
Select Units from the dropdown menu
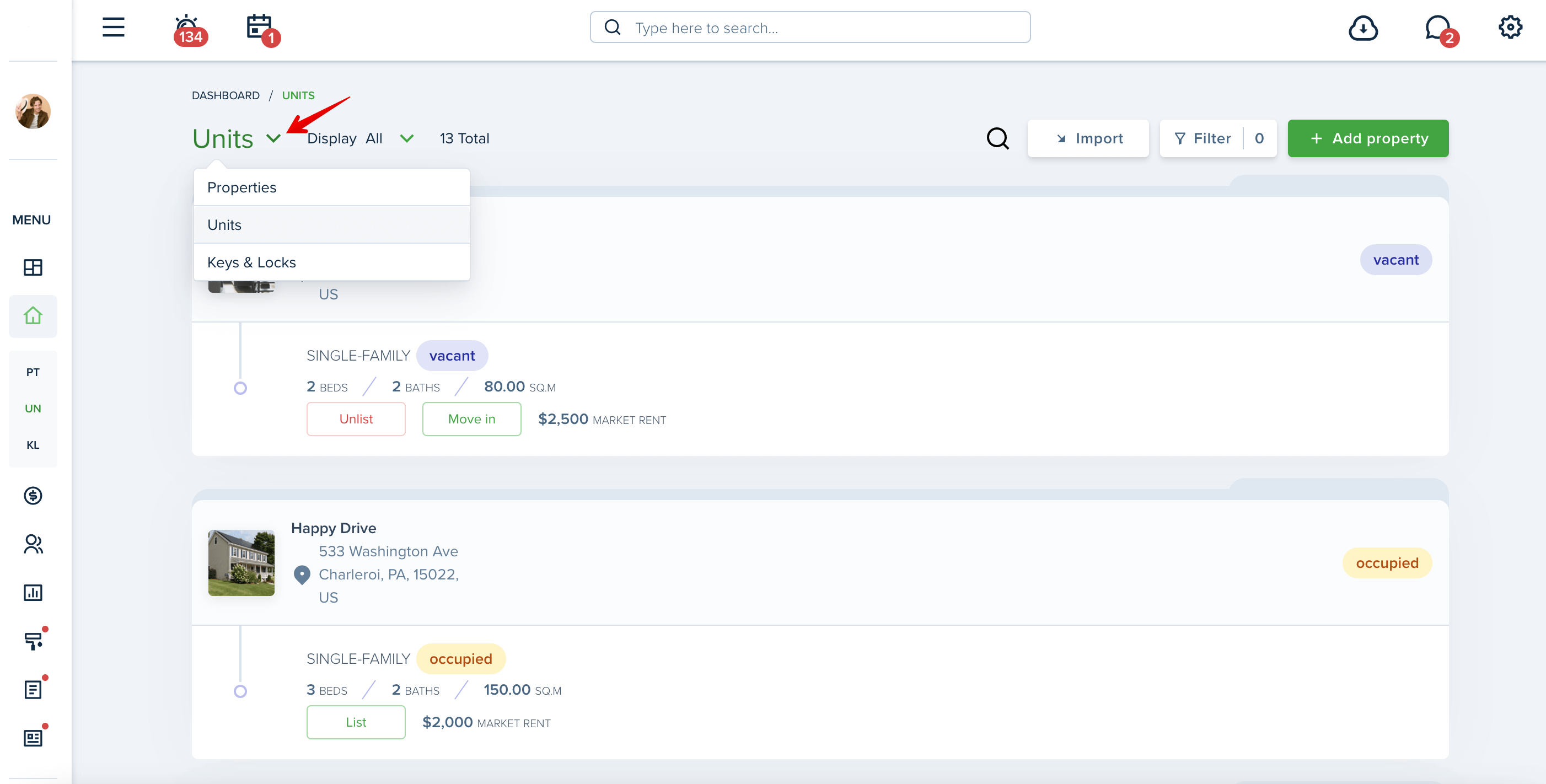point(331,225)
